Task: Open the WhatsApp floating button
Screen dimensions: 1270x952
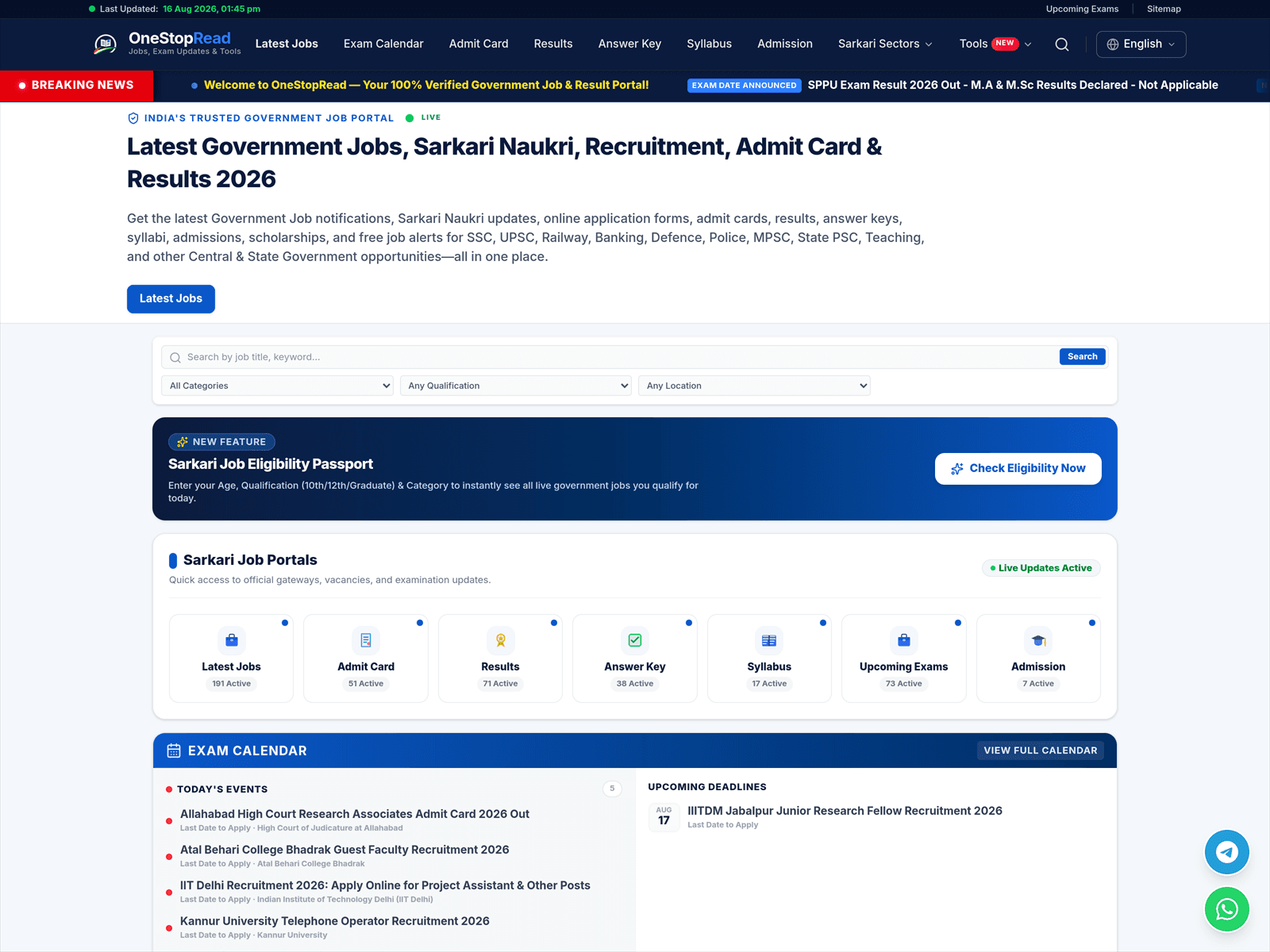Action: click(1227, 909)
